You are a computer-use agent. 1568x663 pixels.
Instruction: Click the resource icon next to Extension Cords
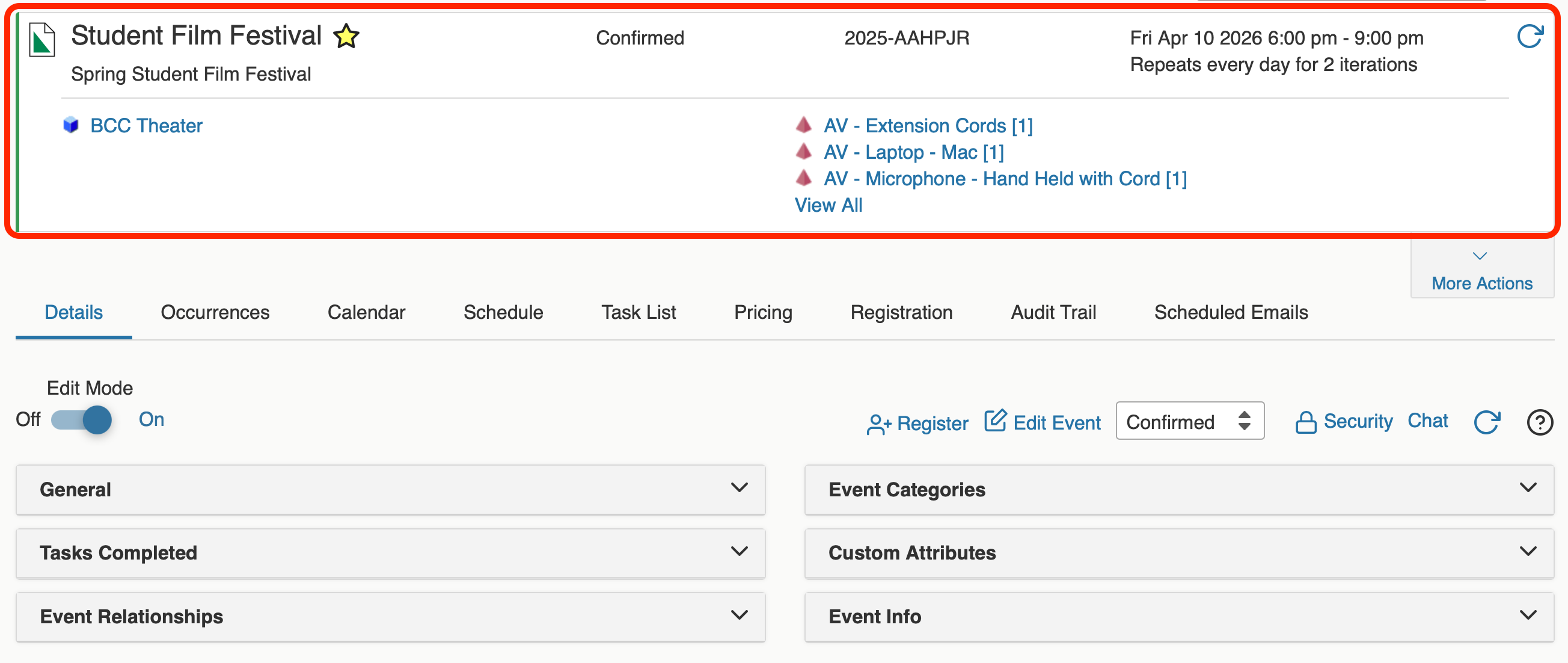[803, 125]
